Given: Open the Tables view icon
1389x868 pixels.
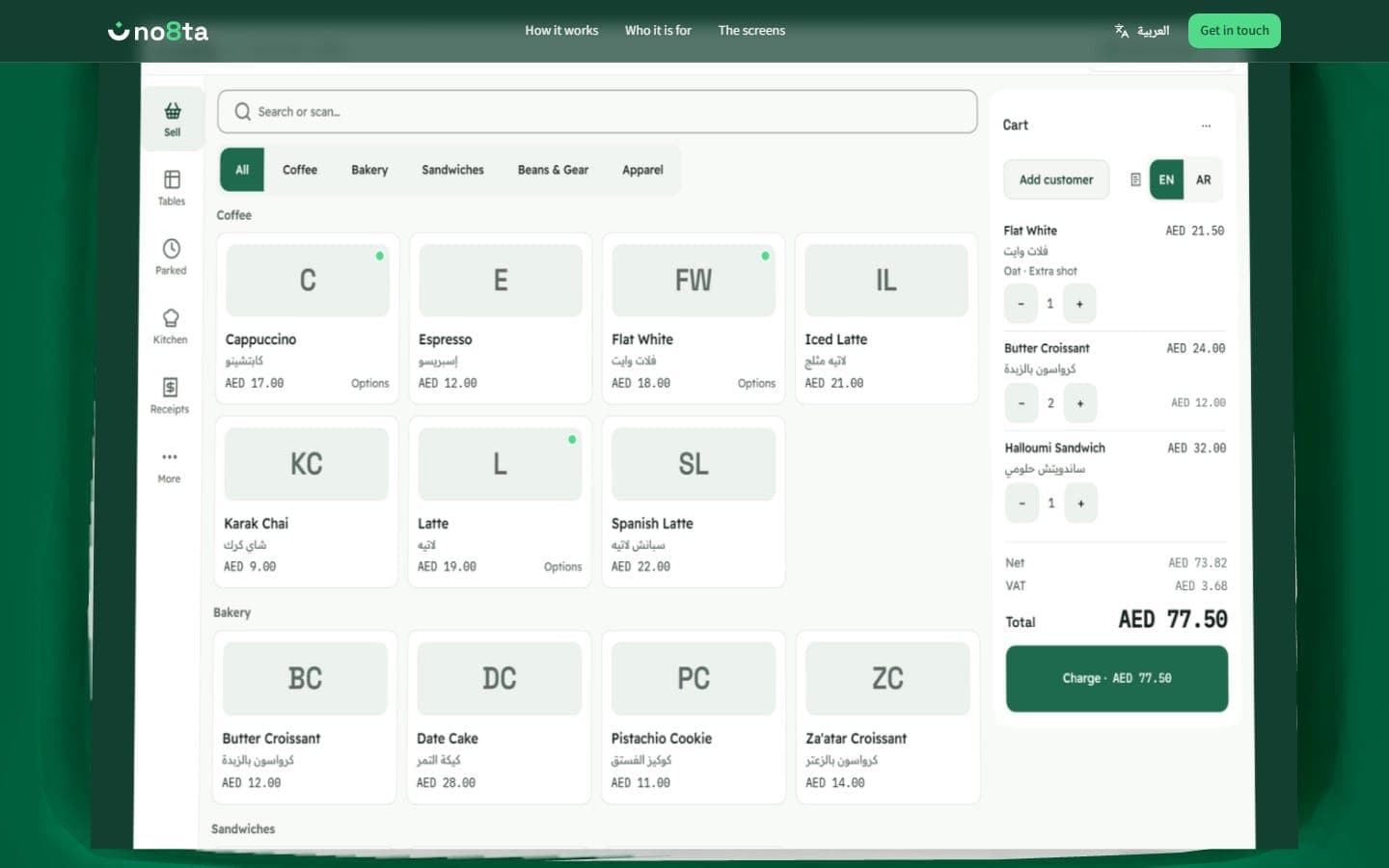Looking at the screenshot, I should pos(172,179).
